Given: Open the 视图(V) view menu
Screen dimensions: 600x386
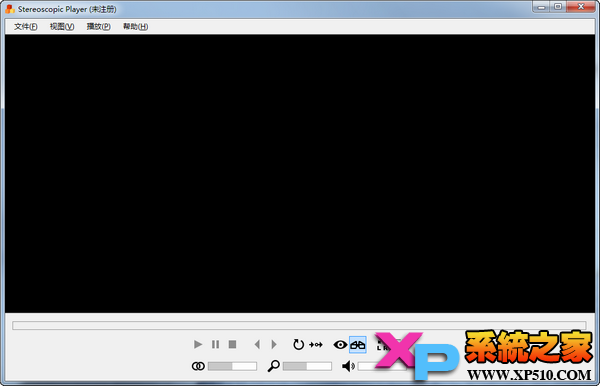Looking at the screenshot, I should click(x=62, y=26).
